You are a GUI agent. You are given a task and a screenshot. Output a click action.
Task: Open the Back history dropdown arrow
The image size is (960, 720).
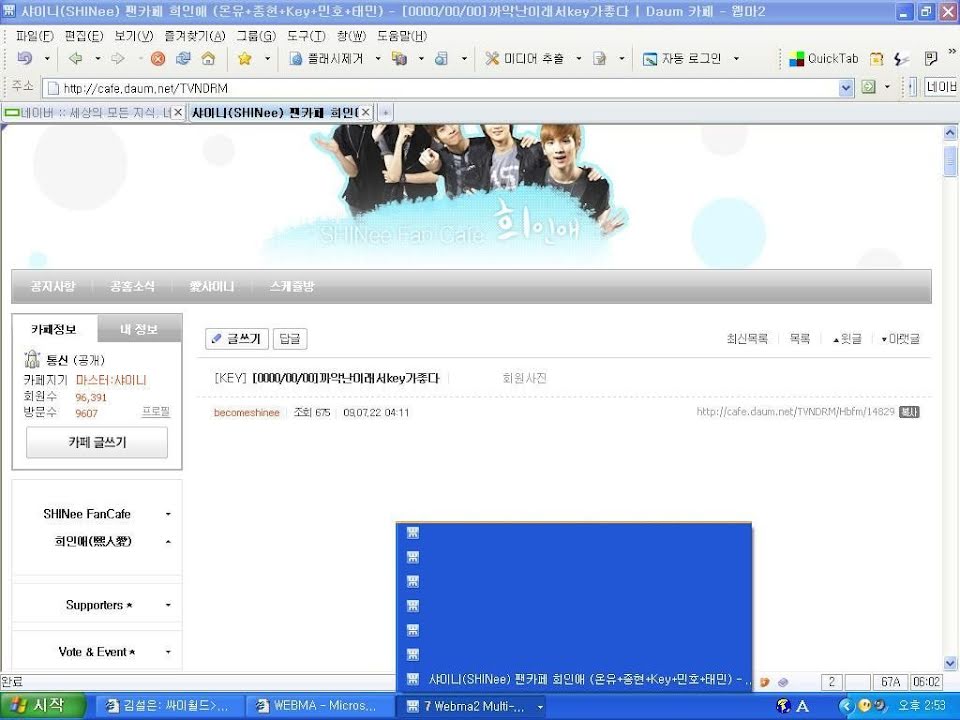97,59
